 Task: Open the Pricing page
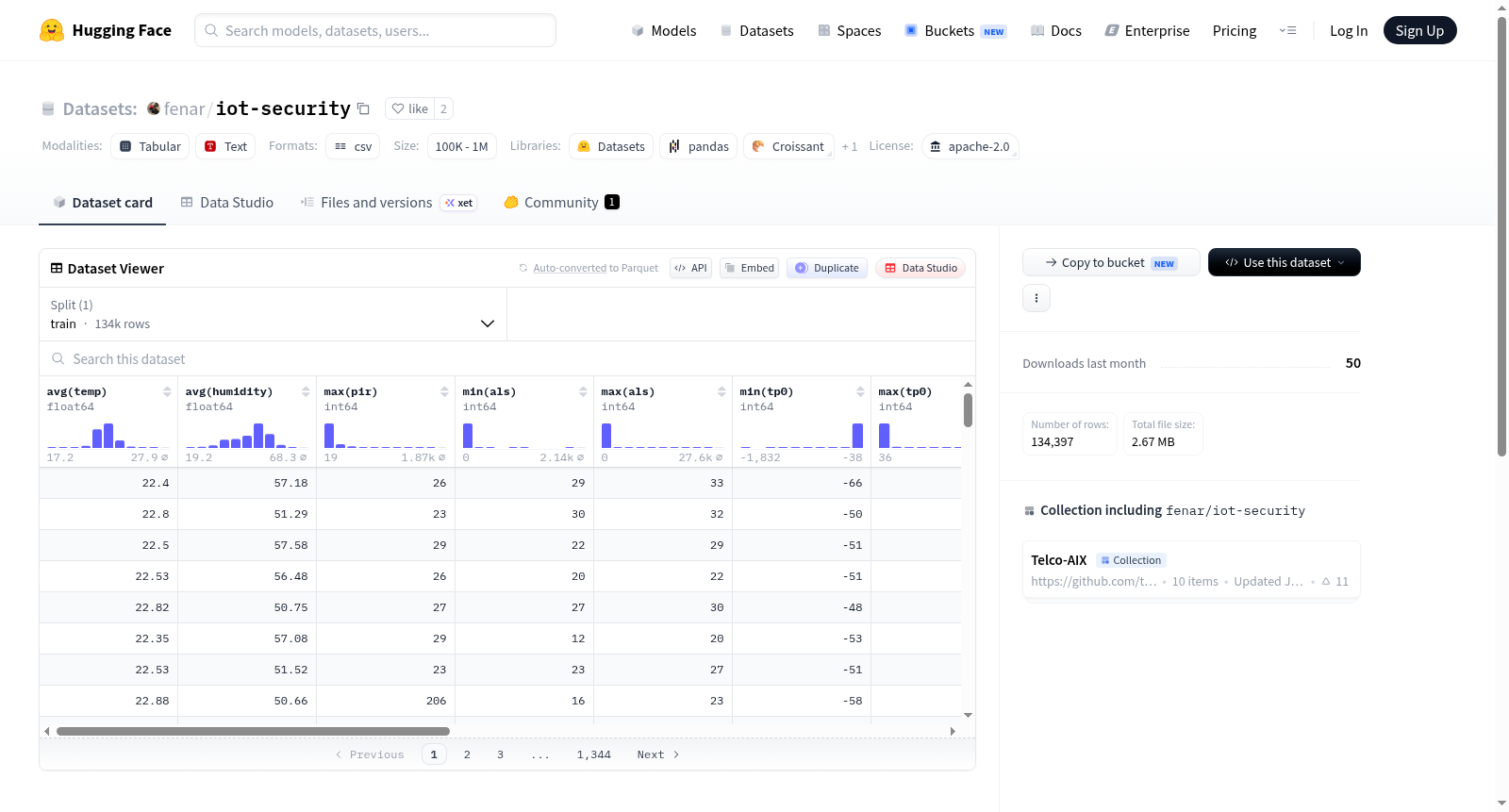pos(1235,30)
